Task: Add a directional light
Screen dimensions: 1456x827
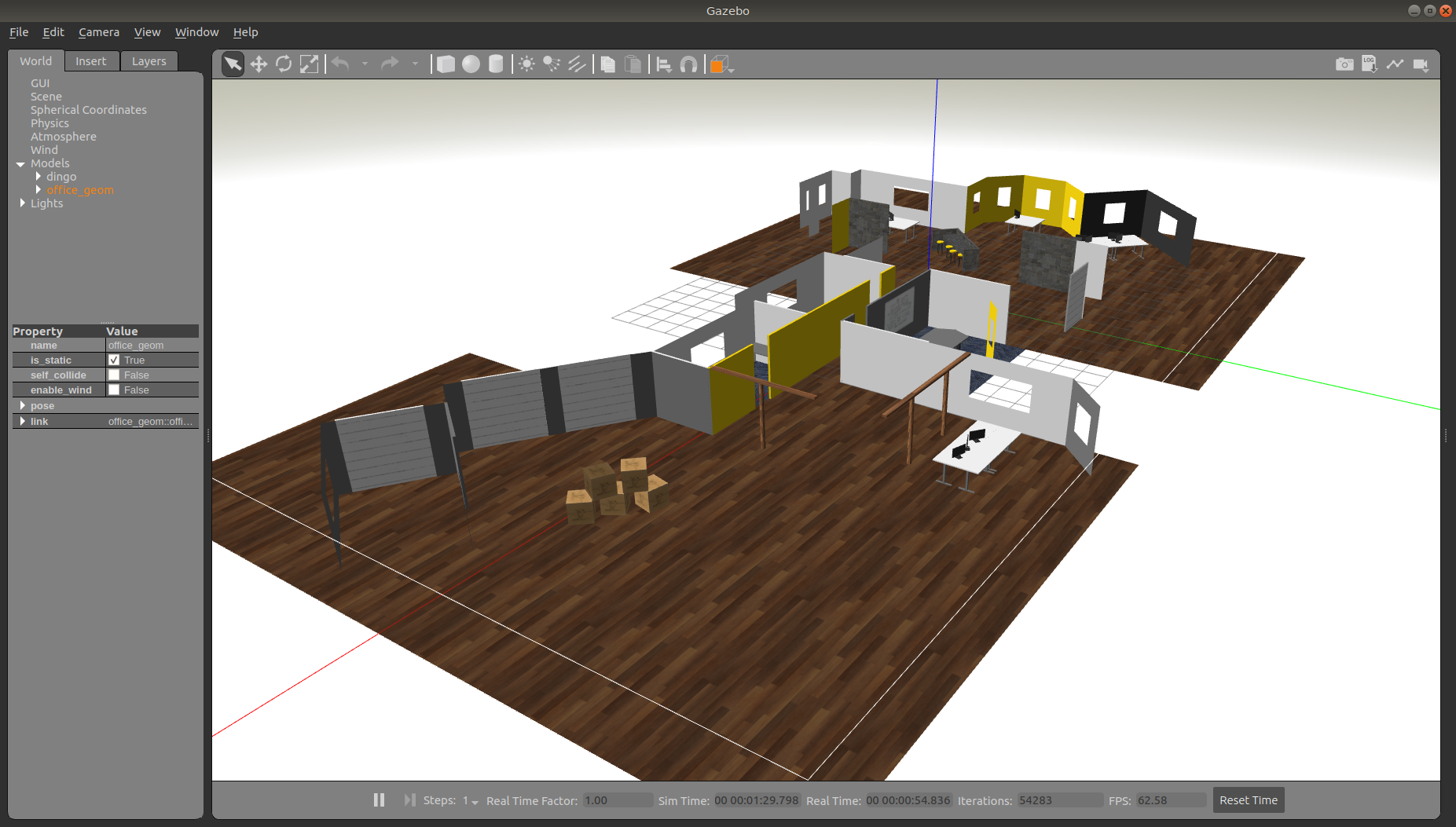Action: pos(577,64)
